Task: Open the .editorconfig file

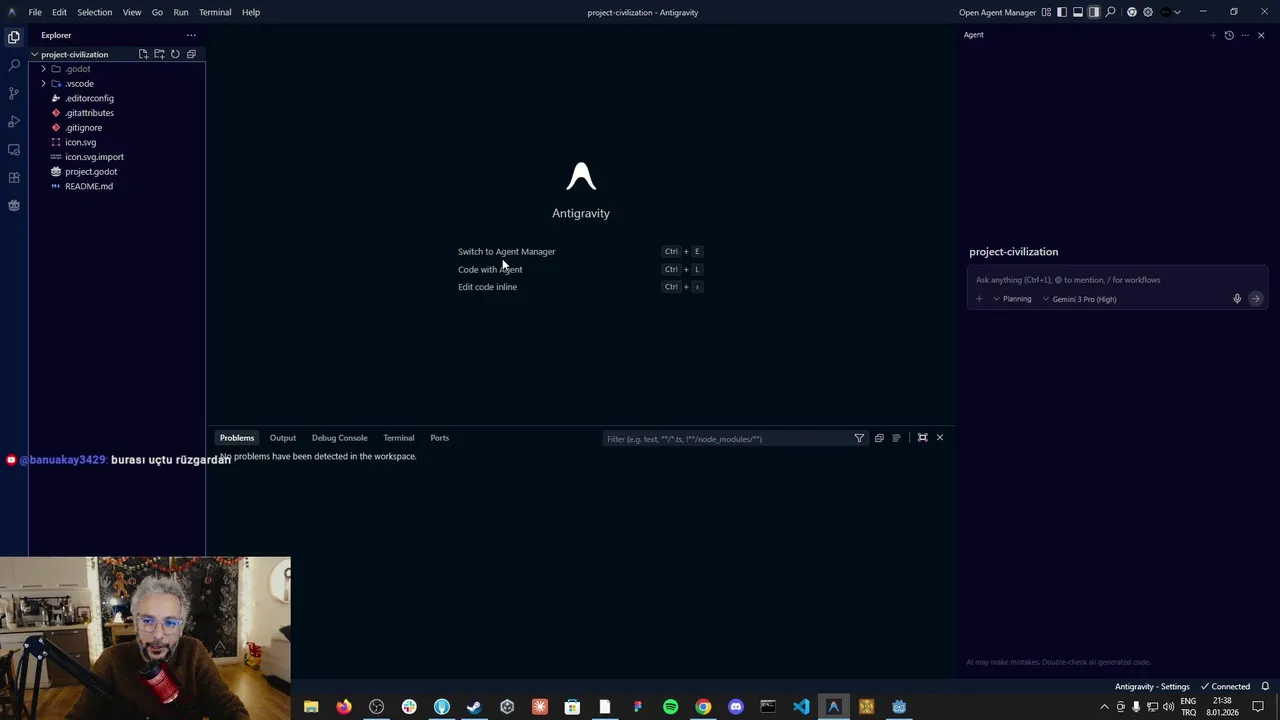Action: 89,98
